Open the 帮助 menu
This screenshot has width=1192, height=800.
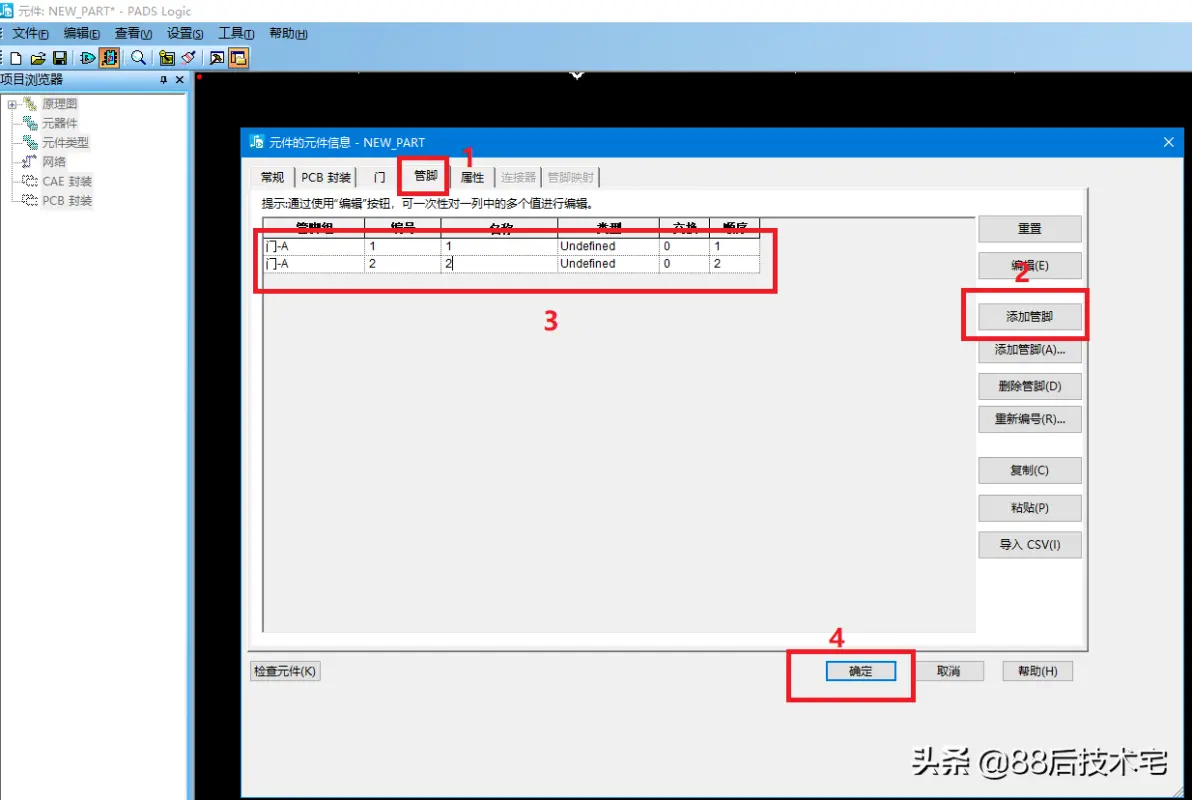(288, 33)
